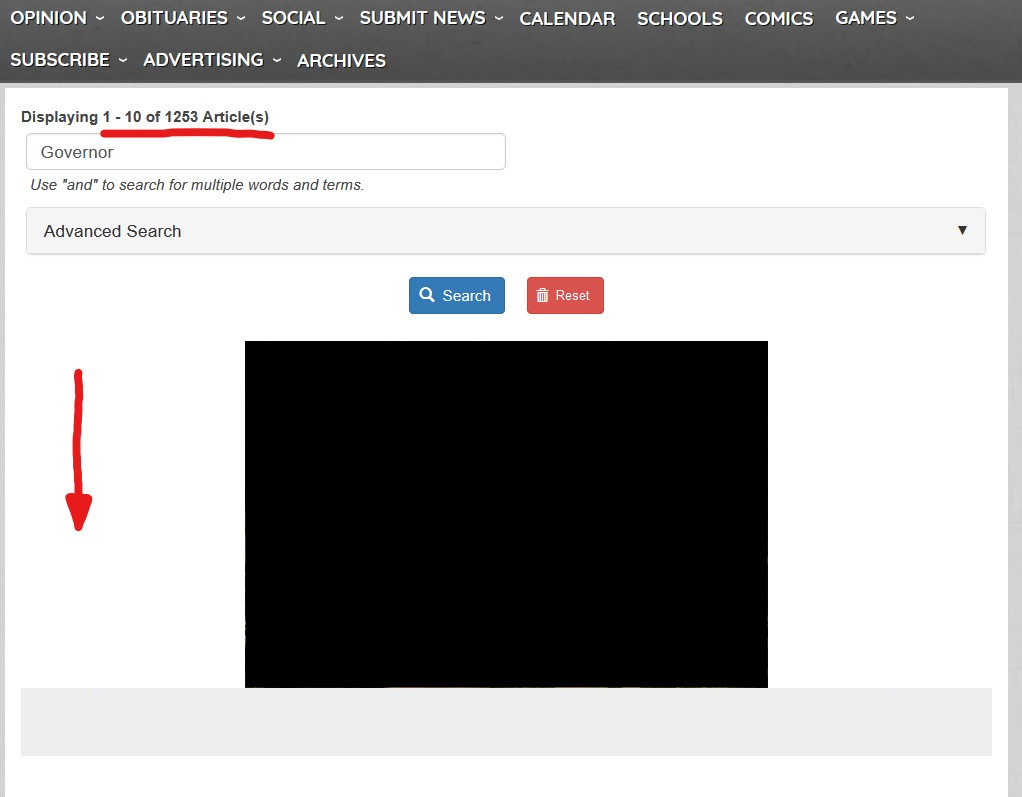Viewport: 1022px width, 797px height.
Task: Visit the Archives page
Action: (x=341, y=61)
